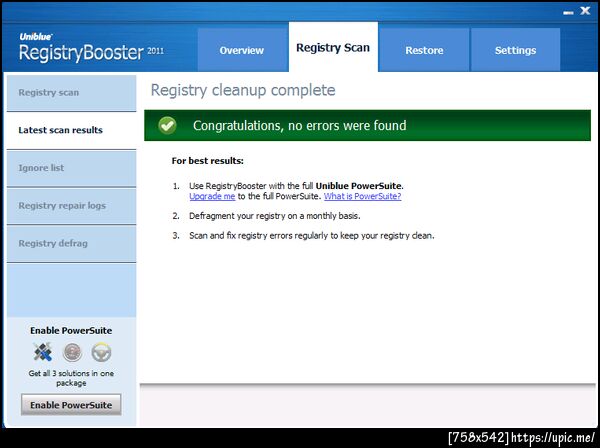Click the round speedometer gauge PowerSuite icon

(72, 352)
